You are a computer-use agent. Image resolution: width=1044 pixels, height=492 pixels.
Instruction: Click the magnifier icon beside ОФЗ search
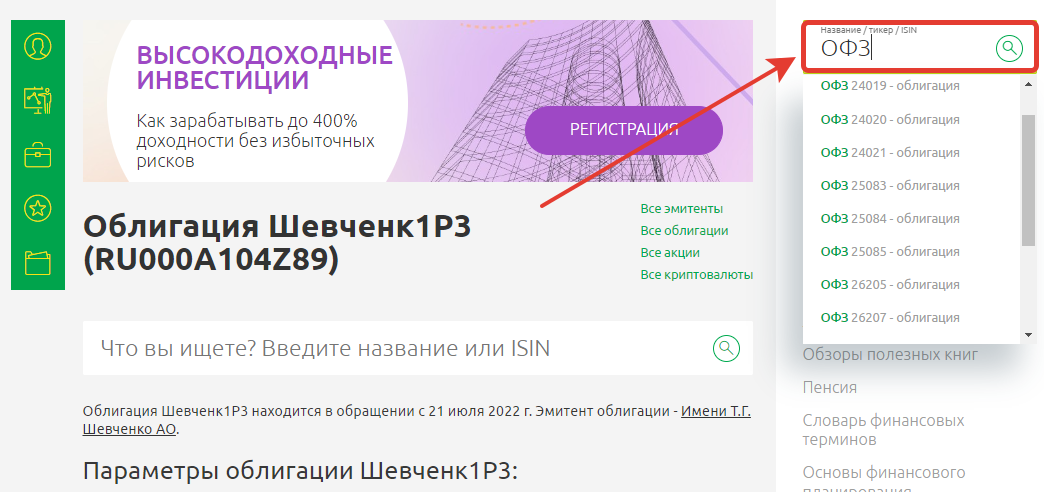[x=1010, y=47]
